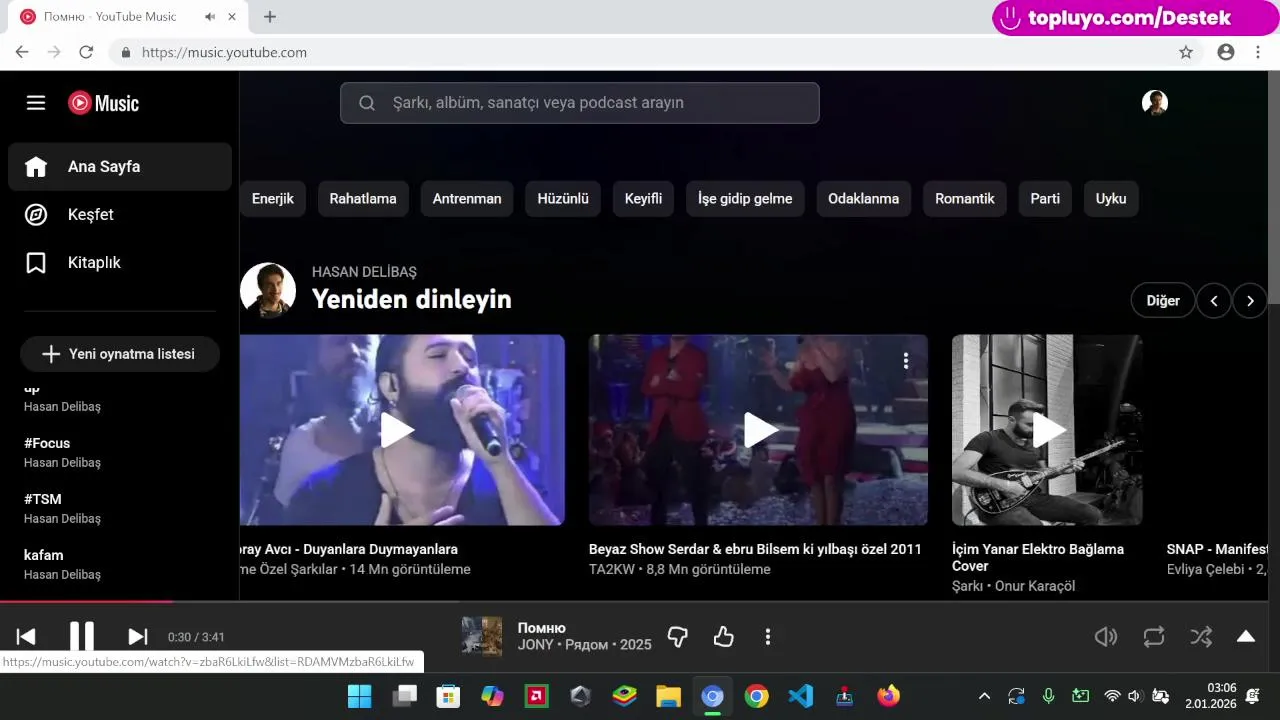Image resolution: width=1280 pixels, height=720 pixels.
Task: Open Ana Sayfa in sidebar
Action: (x=120, y=167)
